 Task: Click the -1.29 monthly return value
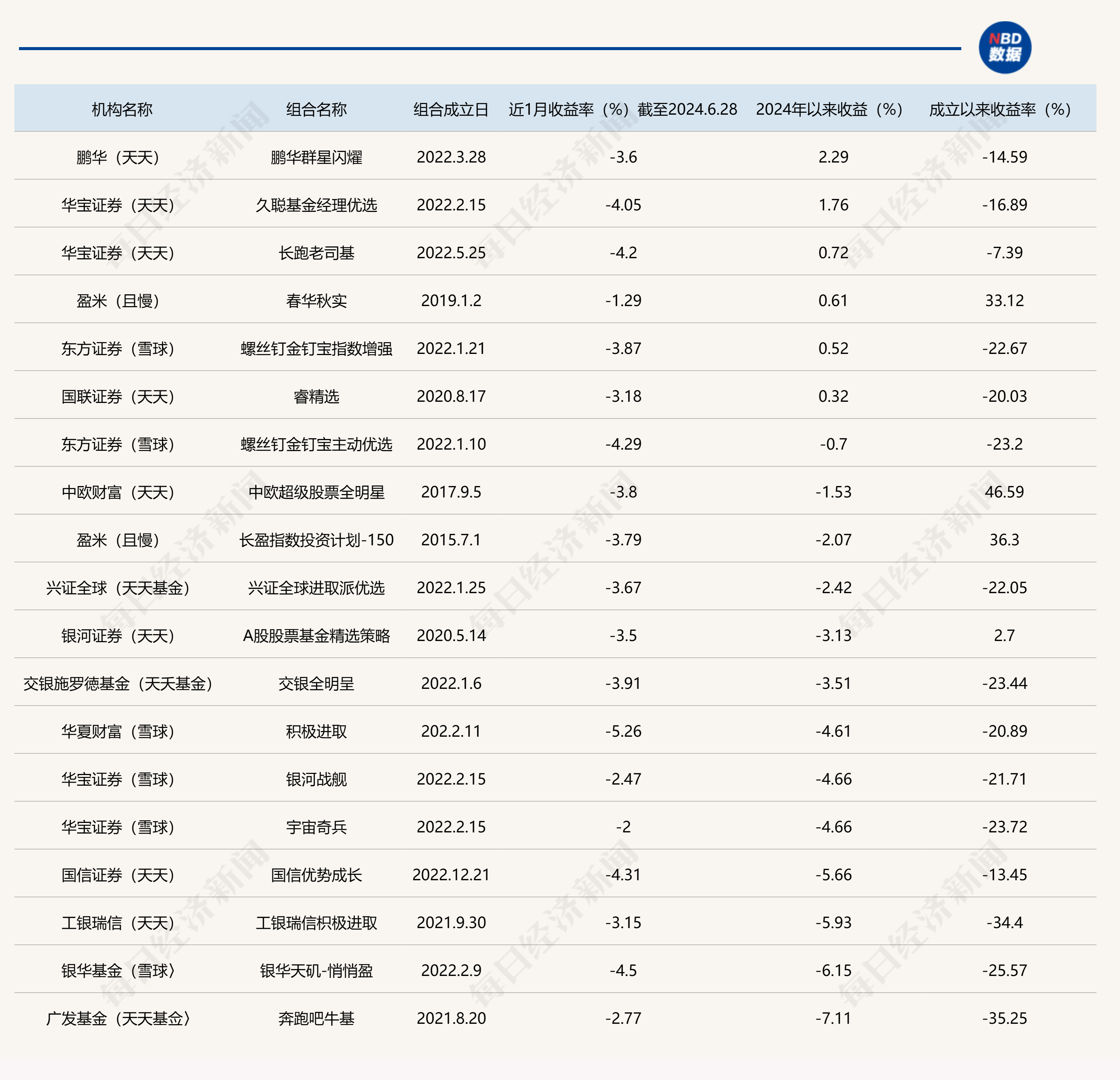coord(623,301)
